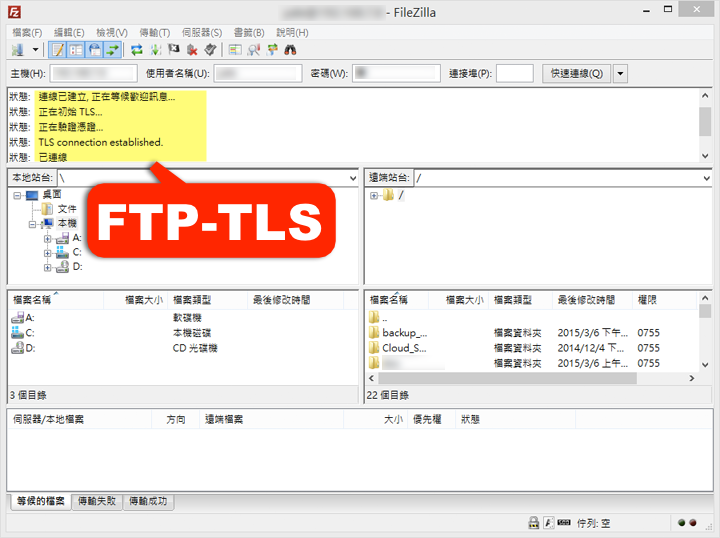720x538 pixels.
Task: Sort remote files by 檔案類型 column
Action: coord(520,300)
